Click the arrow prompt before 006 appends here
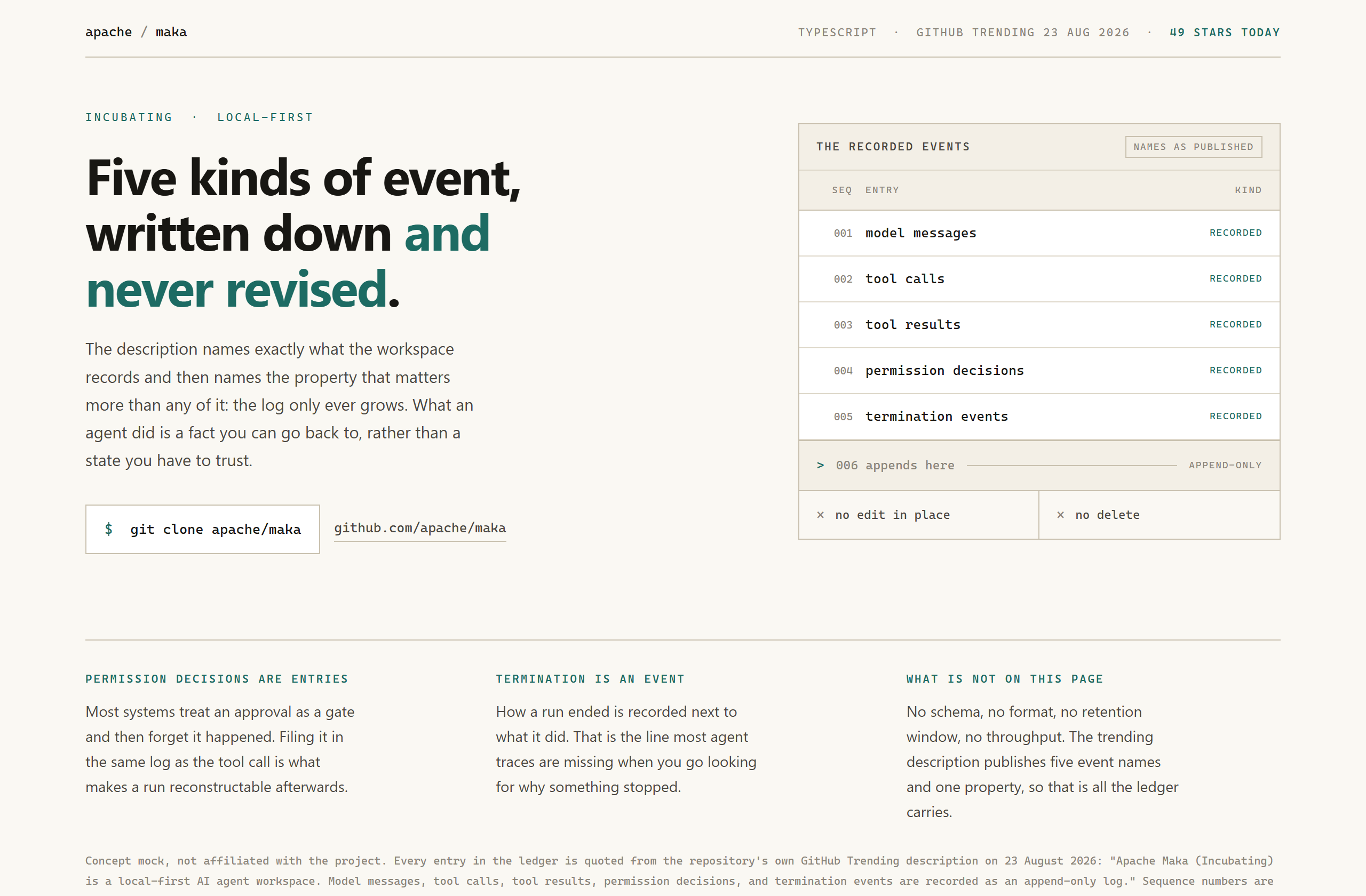 tap(820, 465)
